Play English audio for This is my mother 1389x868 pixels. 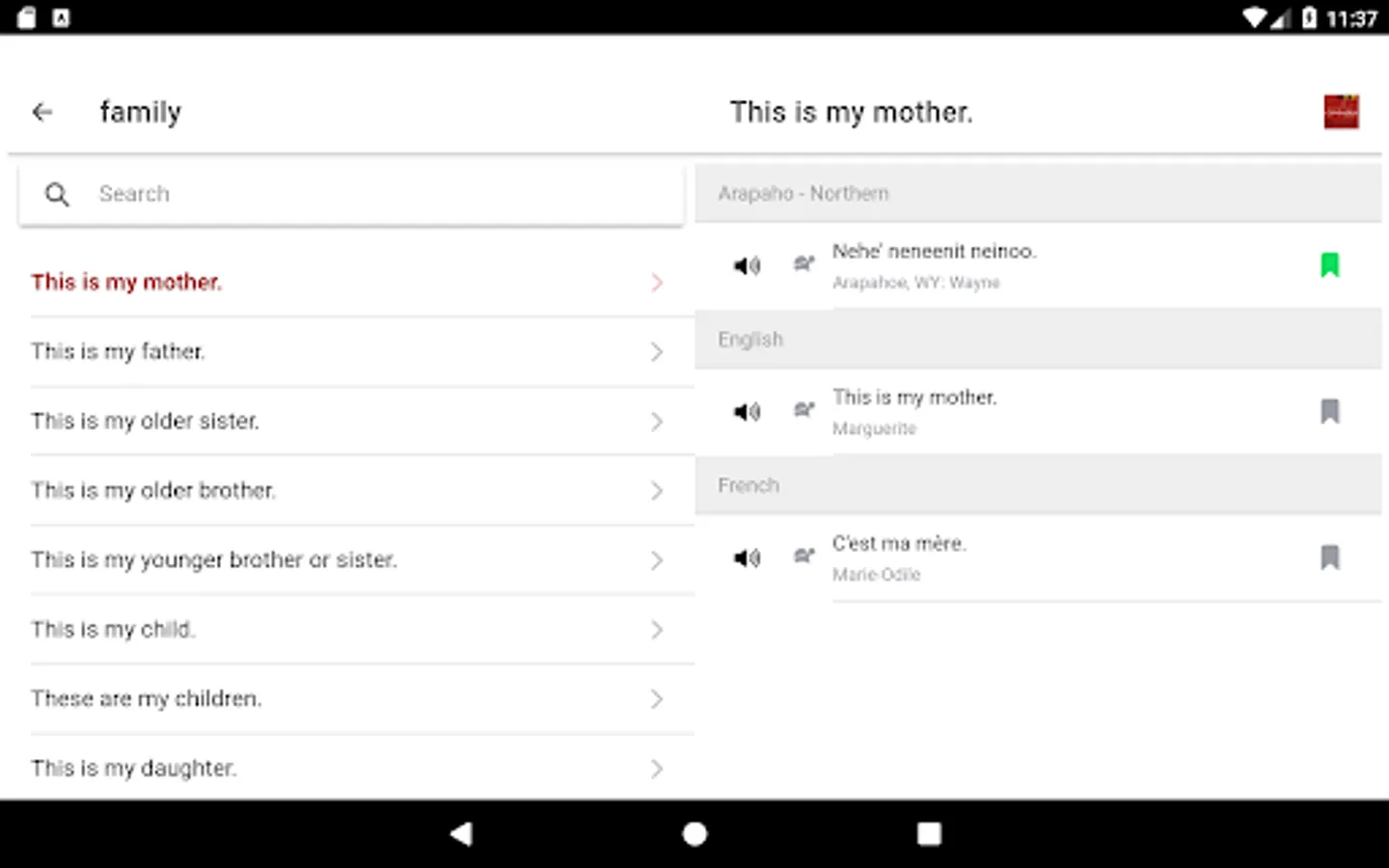[748, 412]
